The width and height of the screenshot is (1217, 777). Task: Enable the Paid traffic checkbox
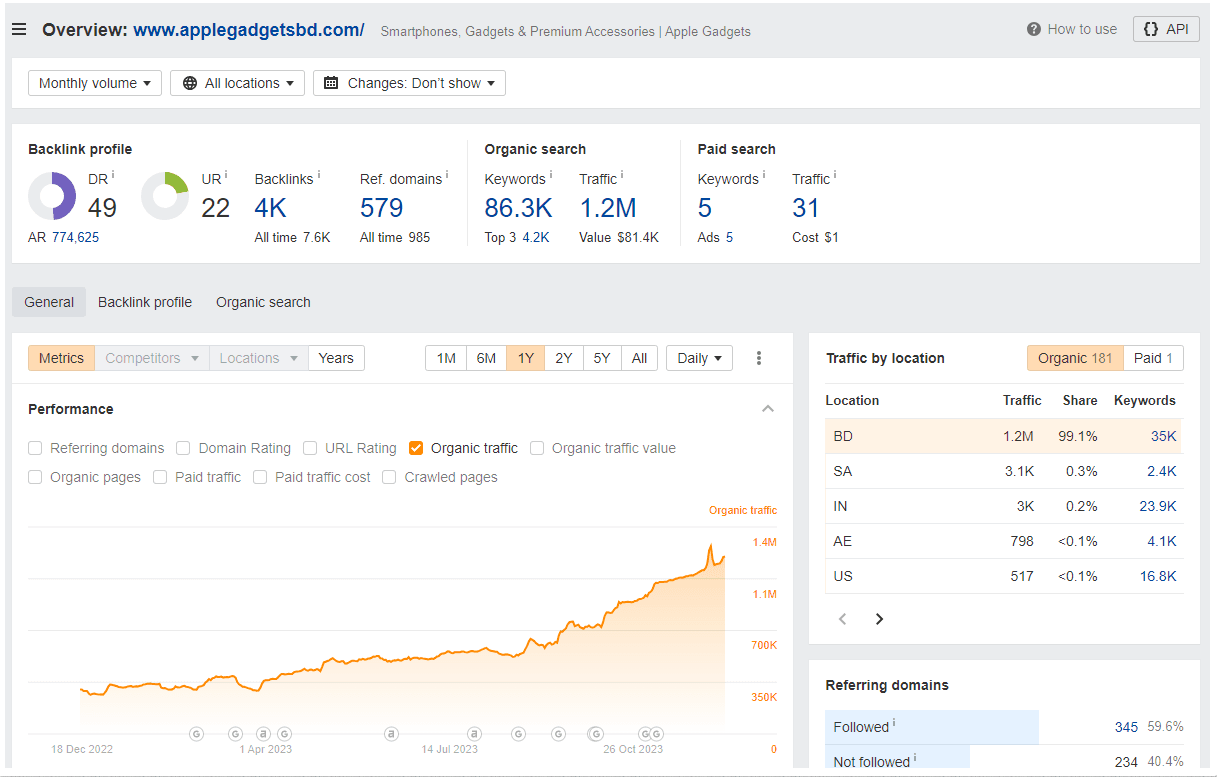click(x=160, y=477)
